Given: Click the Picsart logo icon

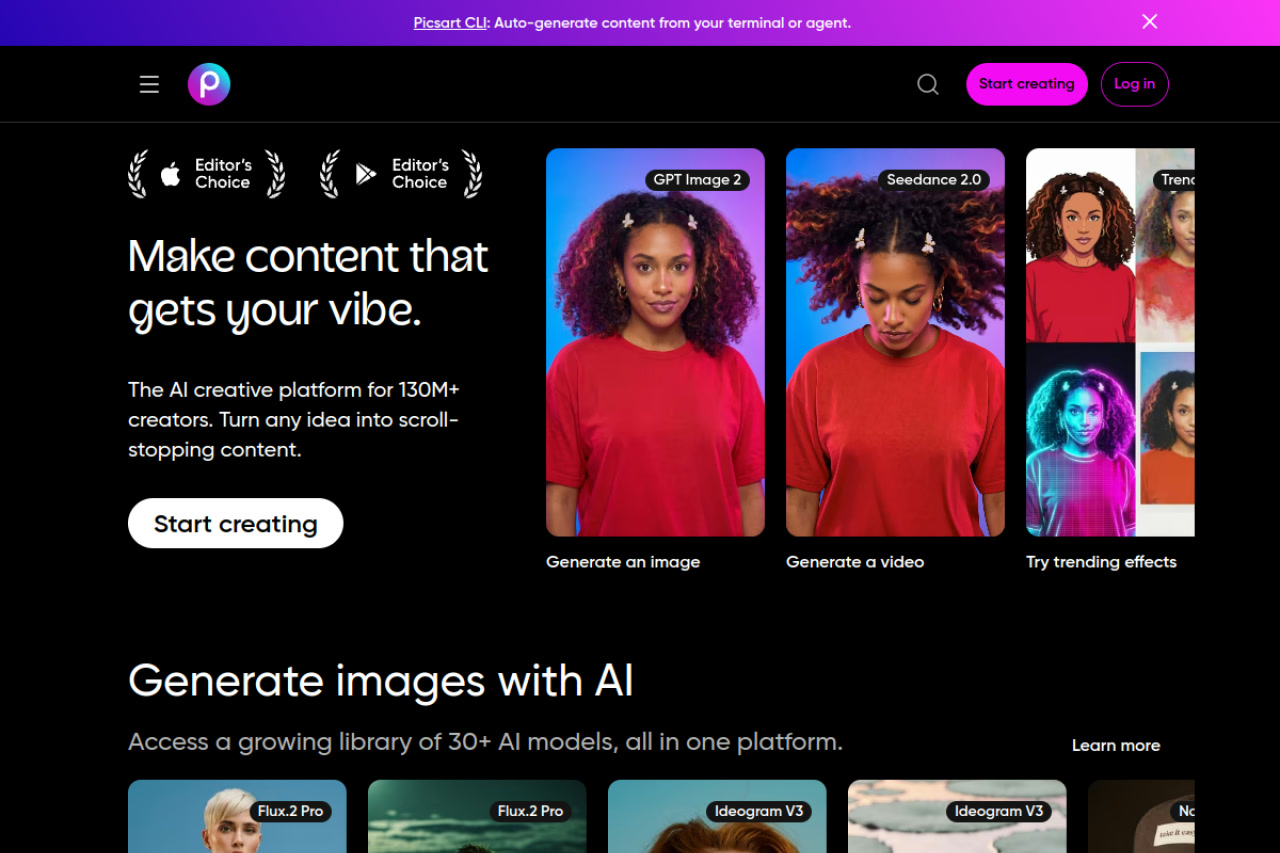Looking at the screenshot, I should point(209,84).
